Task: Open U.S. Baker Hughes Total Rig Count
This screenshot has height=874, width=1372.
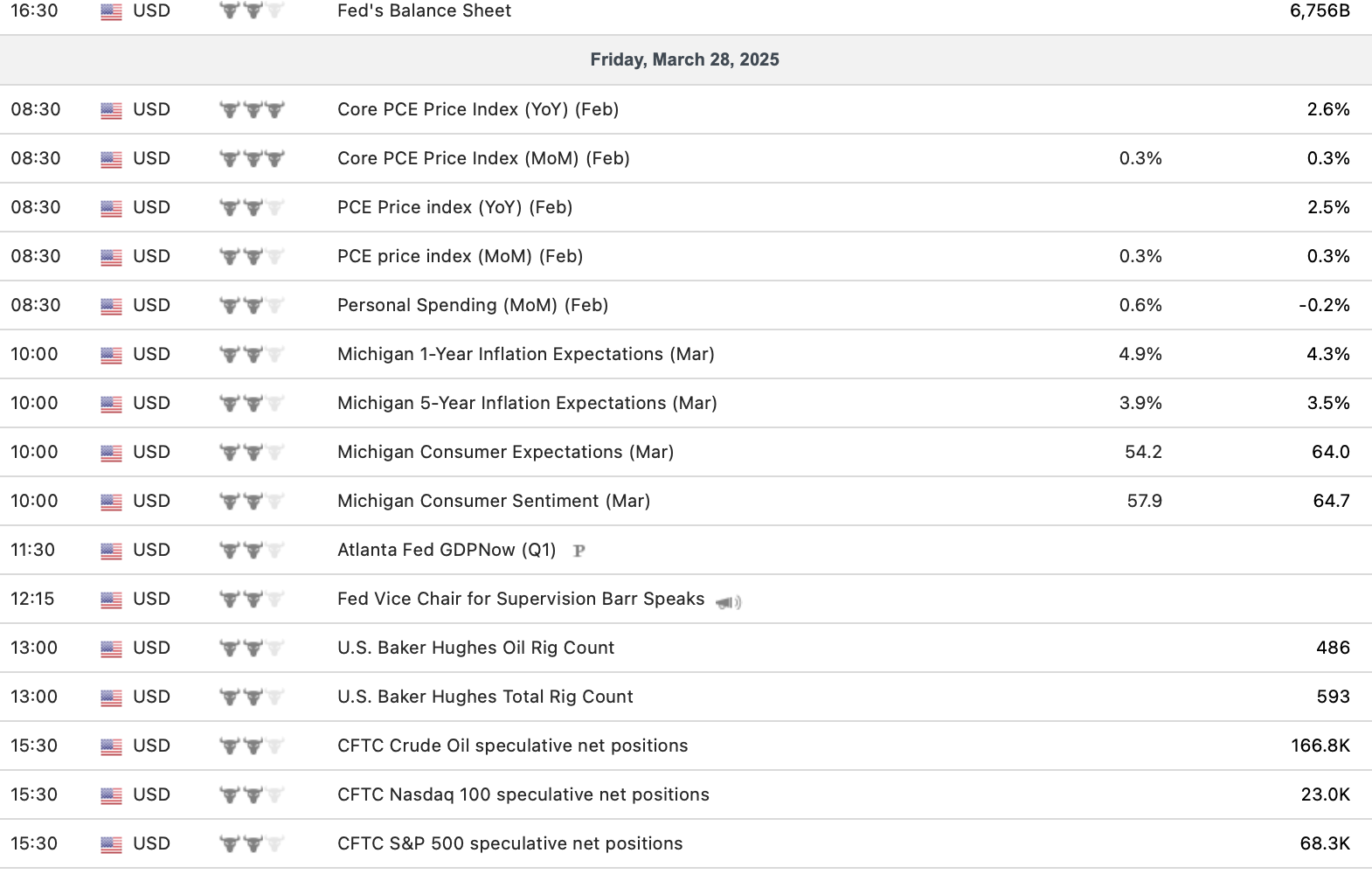Action: click(485, 697)
